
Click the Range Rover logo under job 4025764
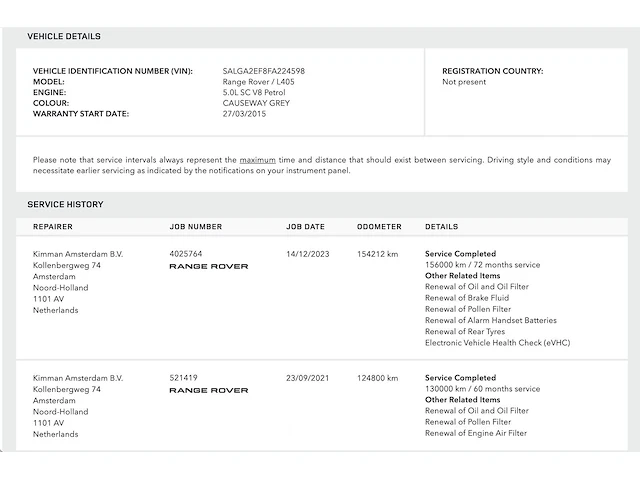209,267
